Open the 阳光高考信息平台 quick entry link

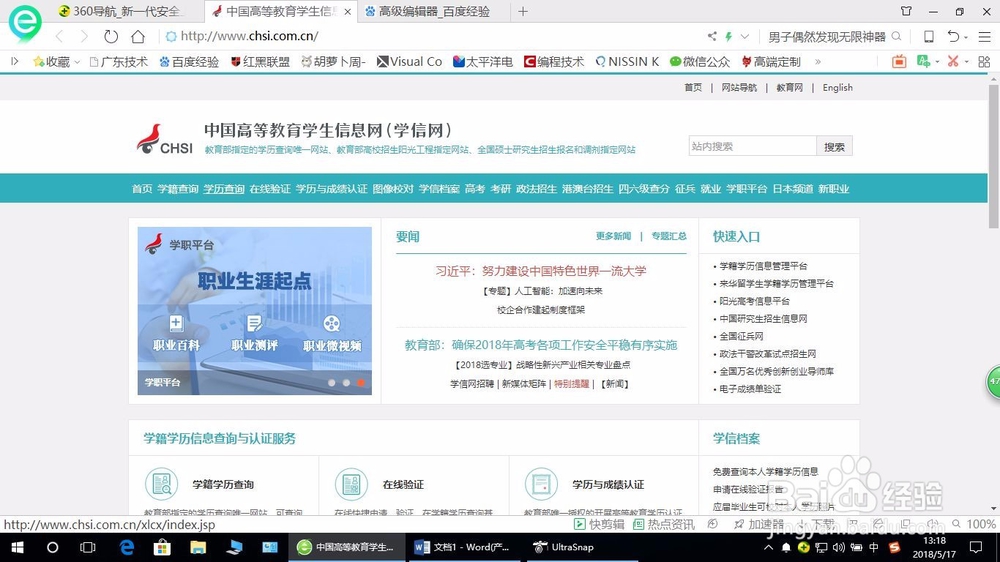[x=754, y=301]
